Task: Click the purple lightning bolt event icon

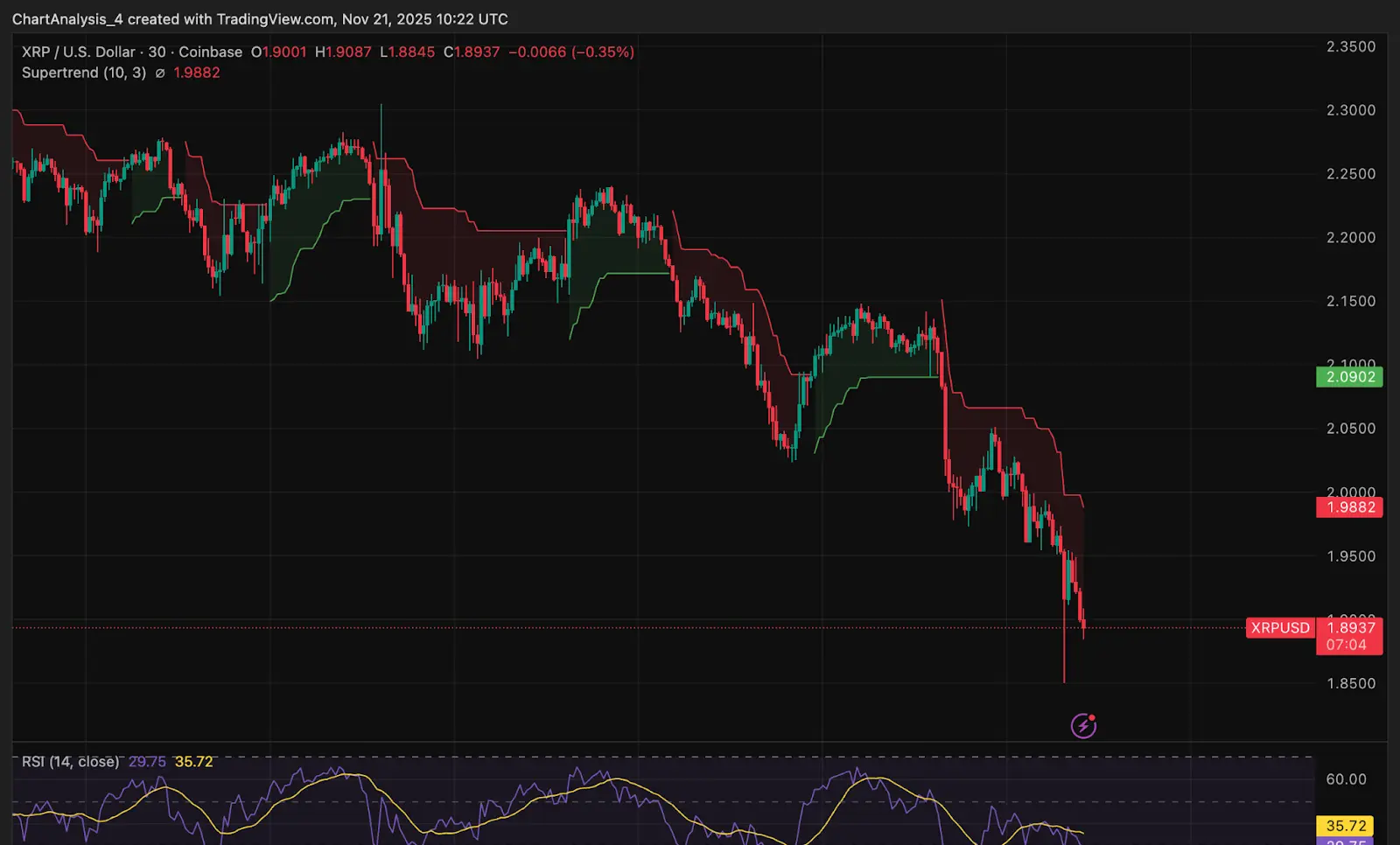Action: click(x=1083, y=725)
